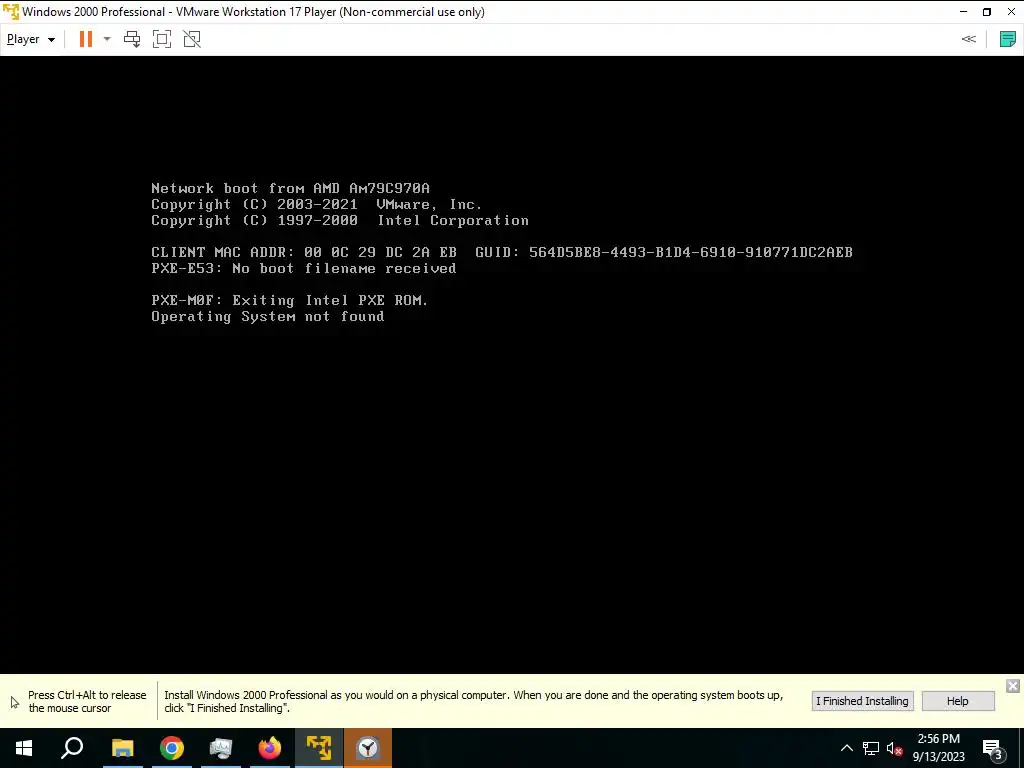1024x768 pixels.
Task: Click the CLIENT MAC ADDR line
Action: [502, 252]
